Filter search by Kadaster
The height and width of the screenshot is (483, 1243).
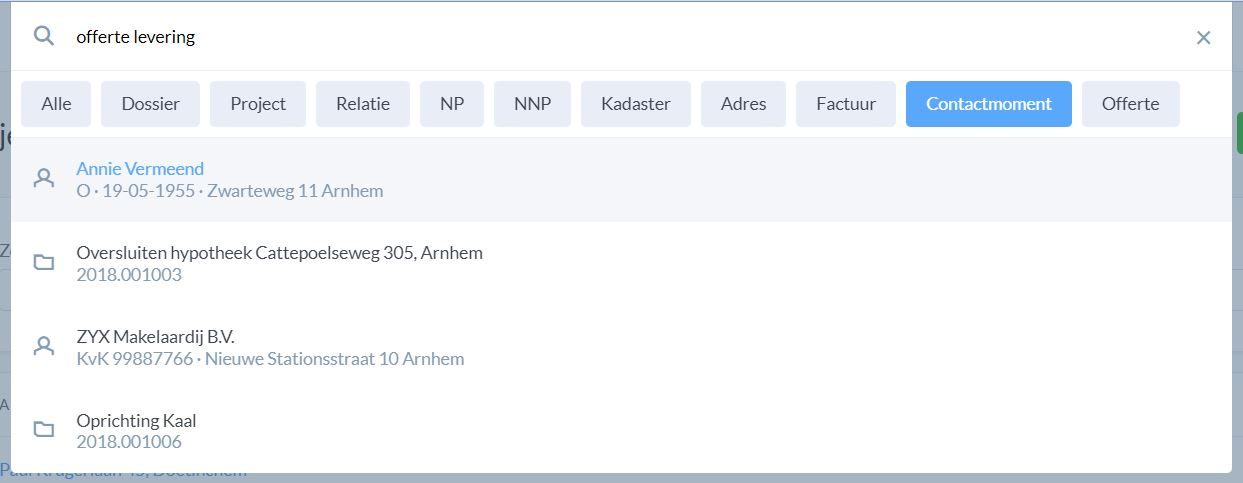coord(636,104)
